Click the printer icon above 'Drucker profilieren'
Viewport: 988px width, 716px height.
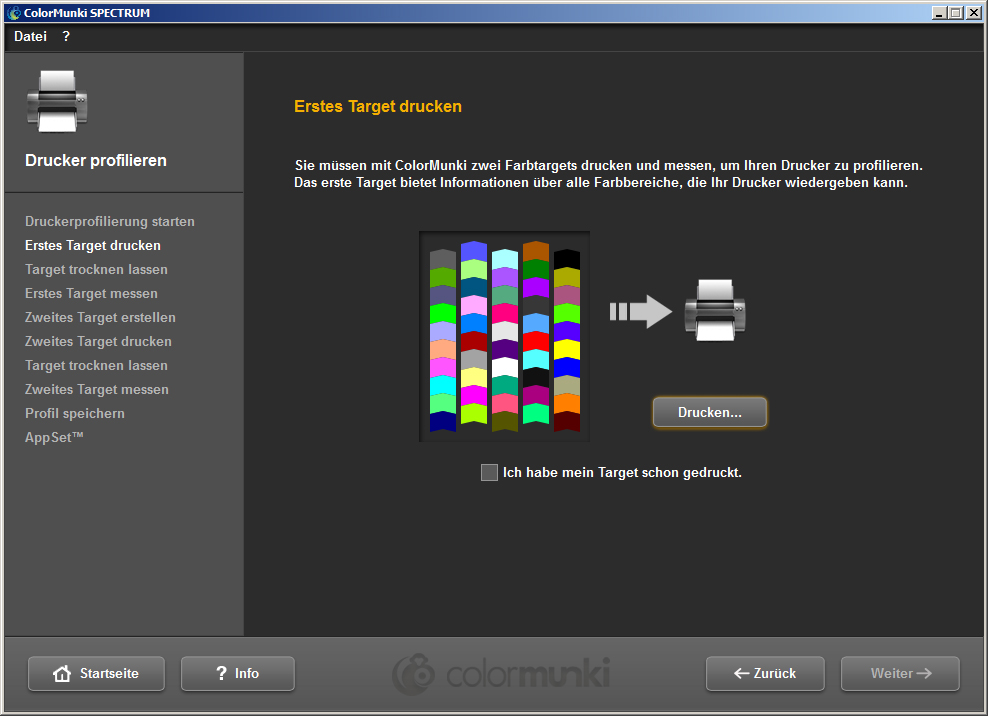57,101
